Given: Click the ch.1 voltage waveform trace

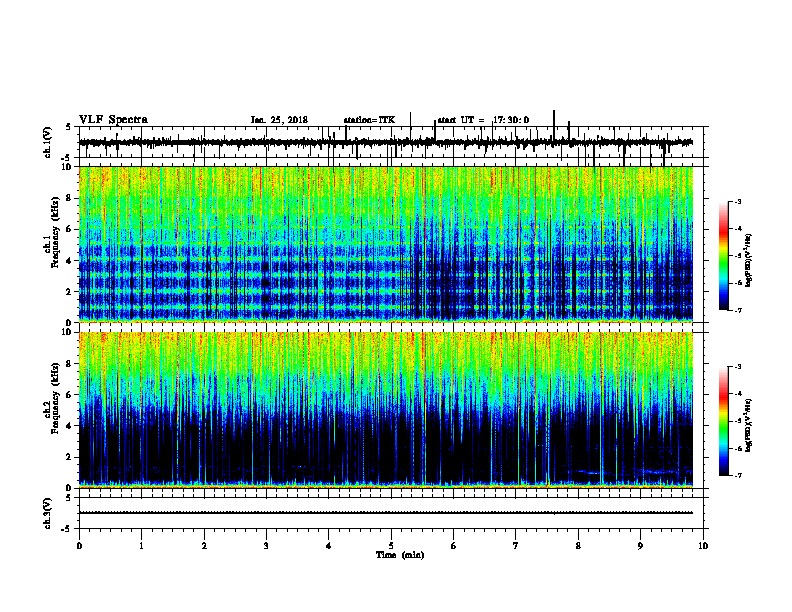Looking at the screenshot, I should (x=386, y=142).
